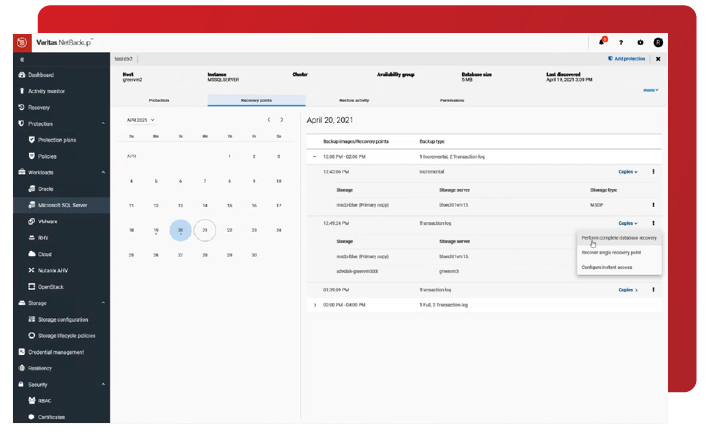Click the Backup type column header
The width and height of the screenshot is (713, 433).
click(x=432, y=141)
